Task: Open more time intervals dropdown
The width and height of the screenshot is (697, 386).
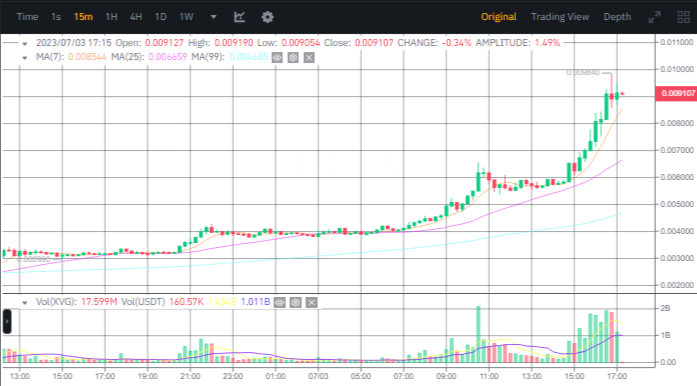Action: pos(213,17)
